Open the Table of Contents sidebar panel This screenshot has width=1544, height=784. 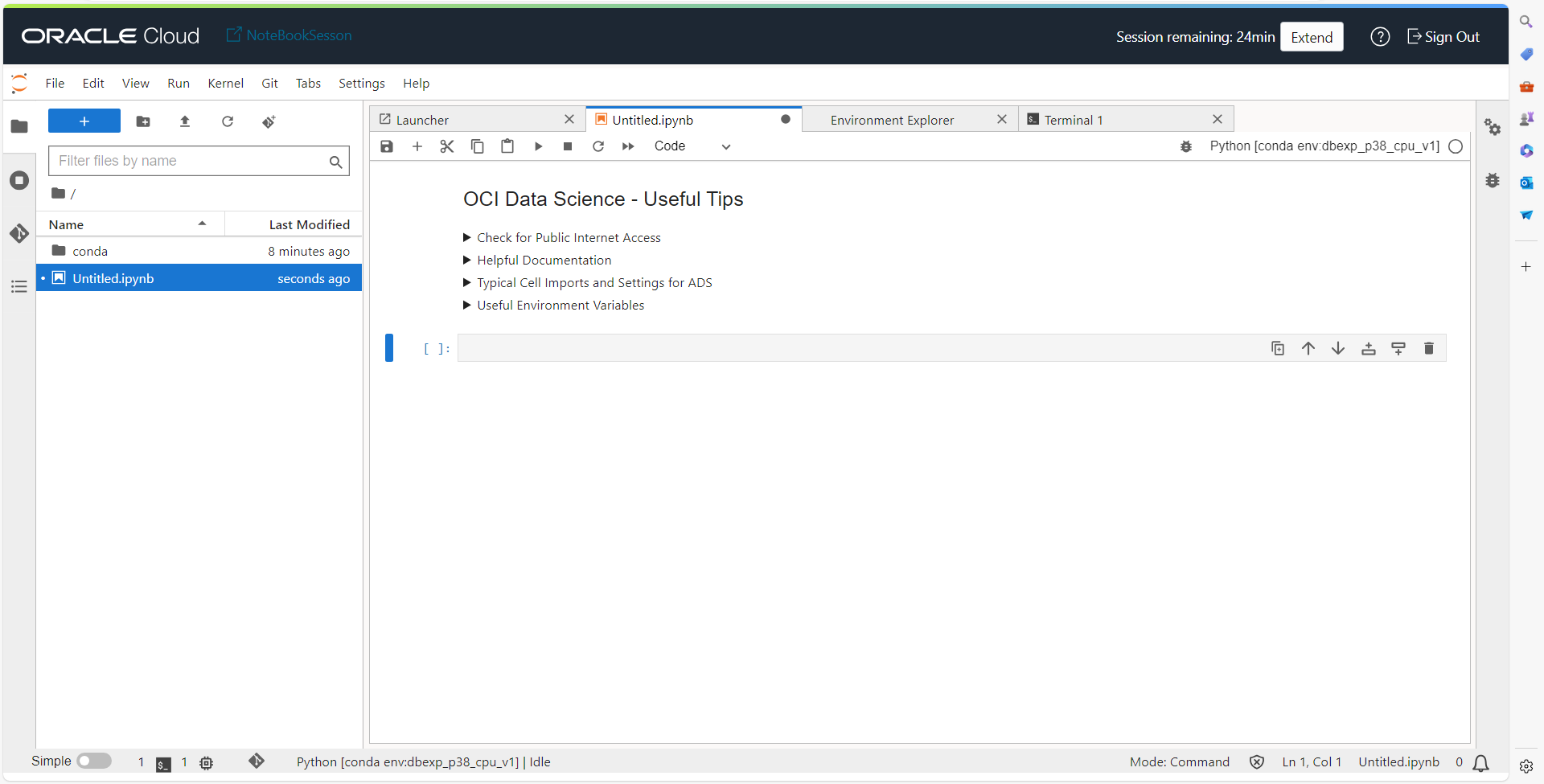[x=19, y=286]
